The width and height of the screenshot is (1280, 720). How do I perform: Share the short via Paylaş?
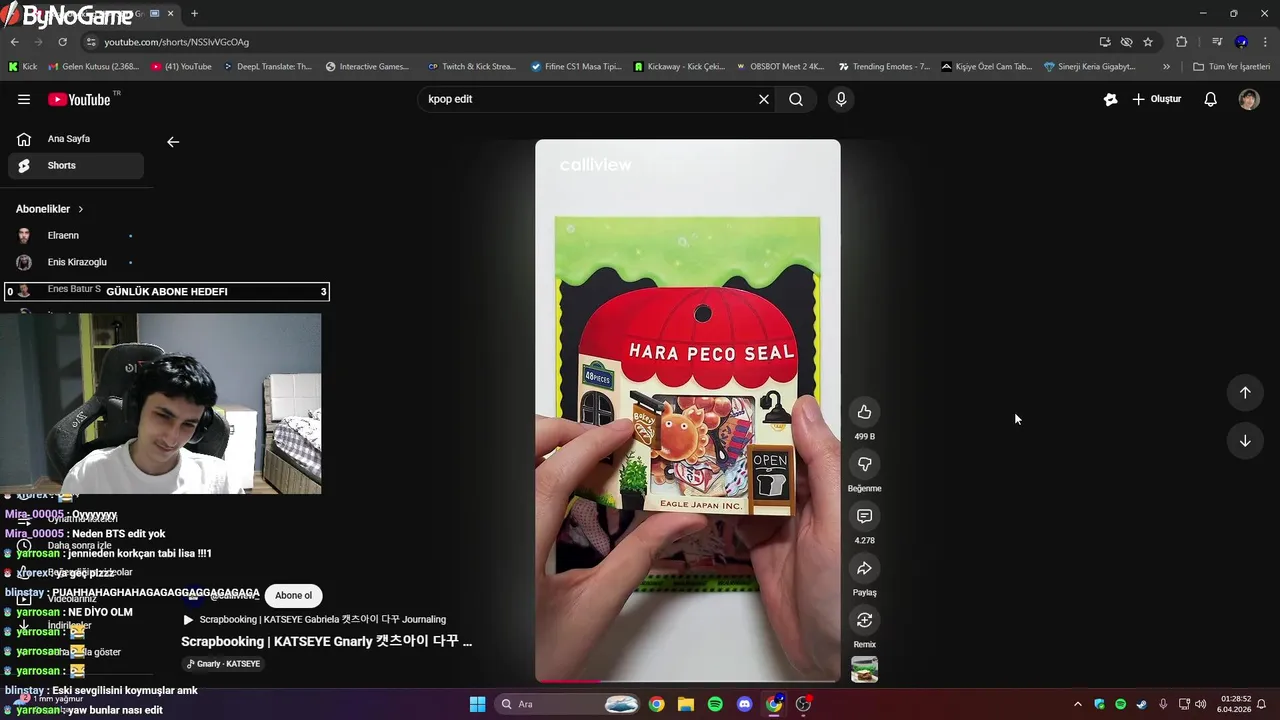click(x=864, y=568)
